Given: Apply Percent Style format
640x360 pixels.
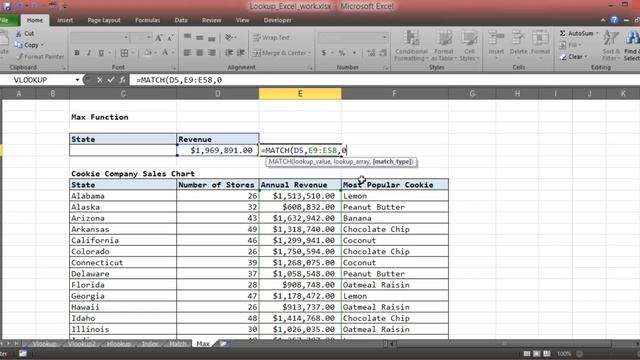Looking at the screenshot, I should 342,53.
